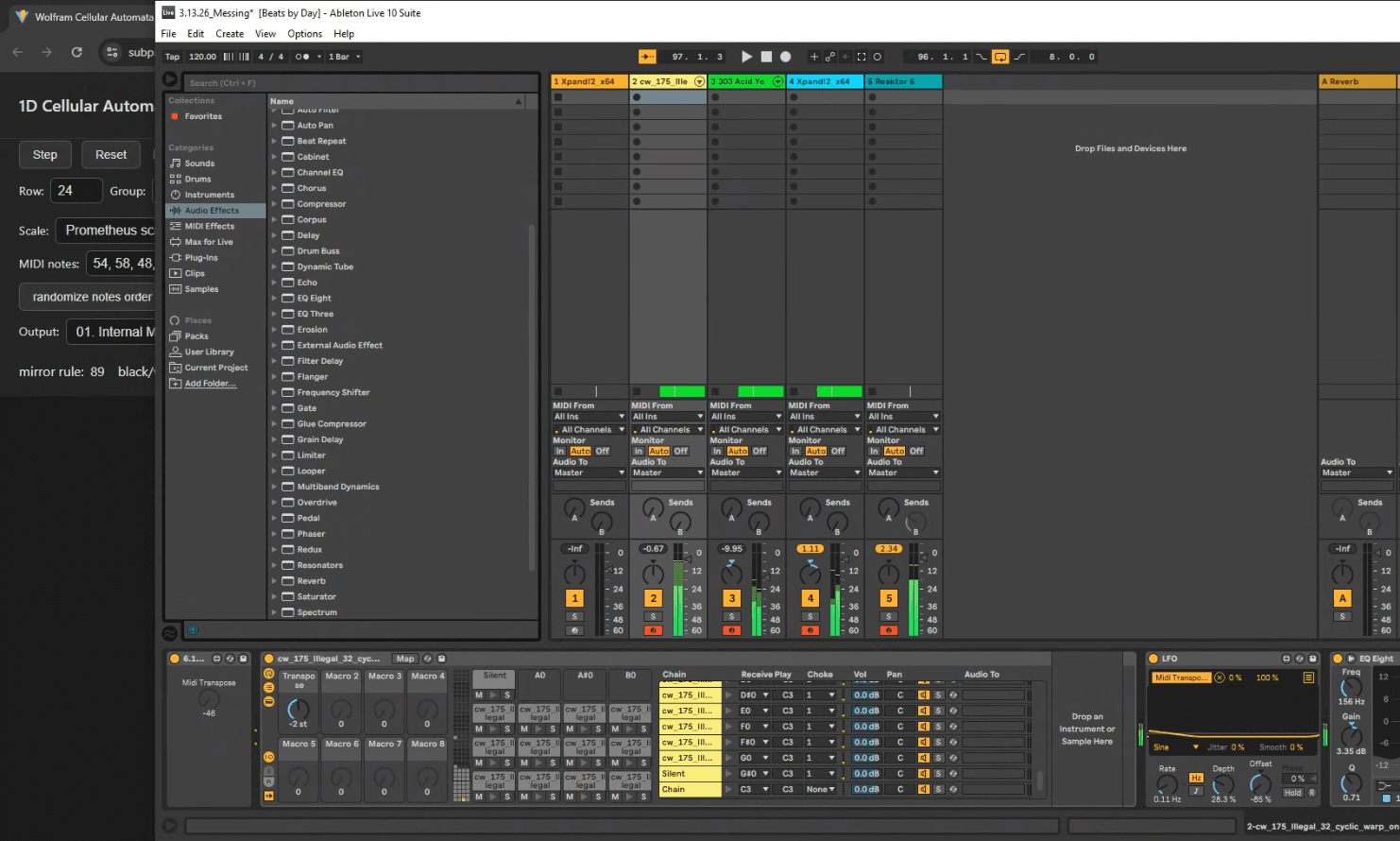This screenshot has height=841, width=1400.
Task: Toggle track 4 activator button
Action: pos(810,598)
